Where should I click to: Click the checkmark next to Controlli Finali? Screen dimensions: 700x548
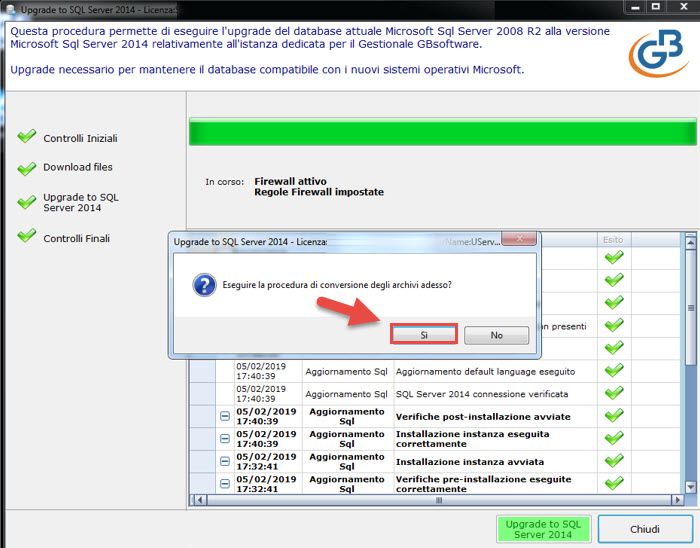click(27, 235)
